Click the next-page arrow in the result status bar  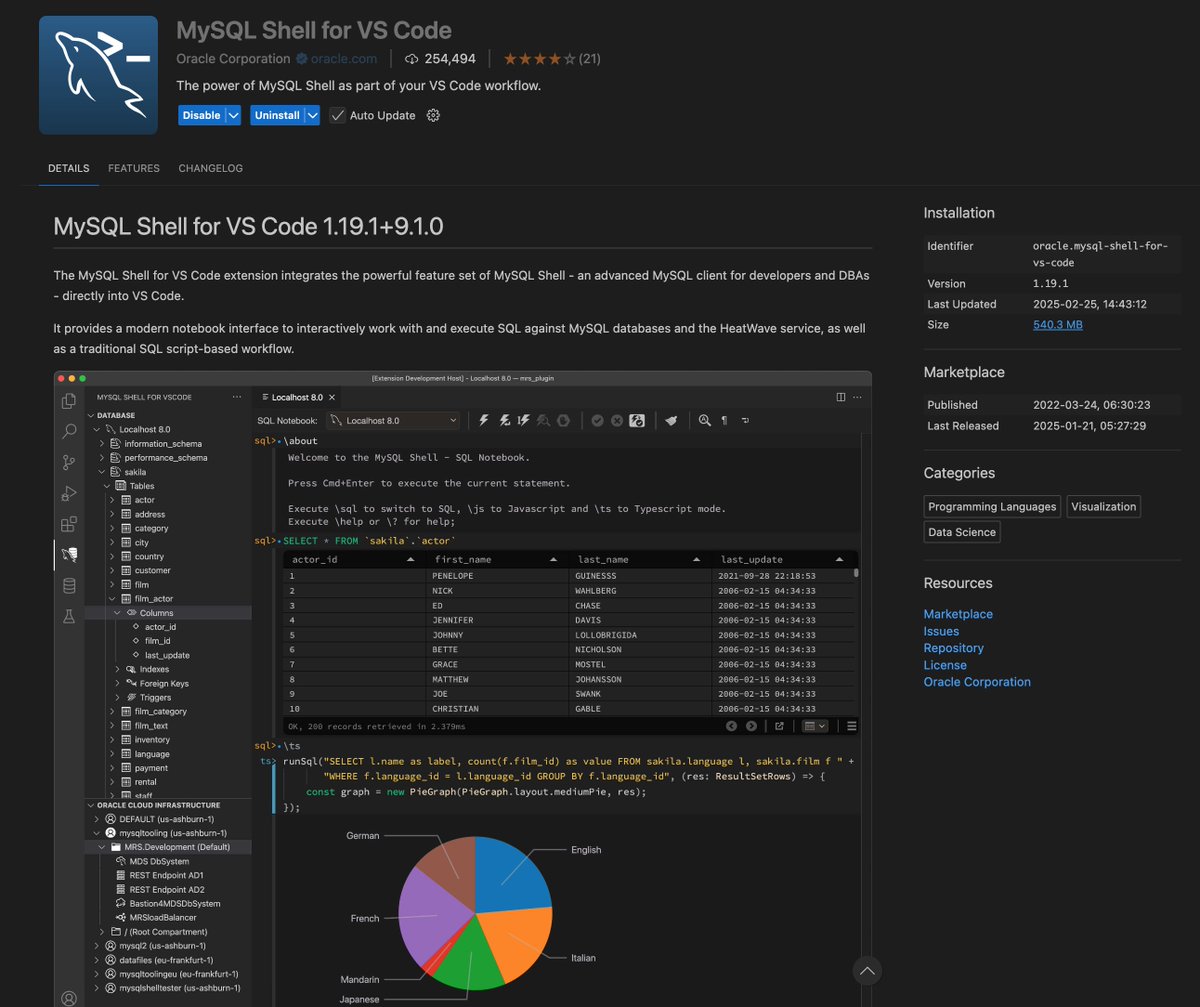tap(752, 726)
